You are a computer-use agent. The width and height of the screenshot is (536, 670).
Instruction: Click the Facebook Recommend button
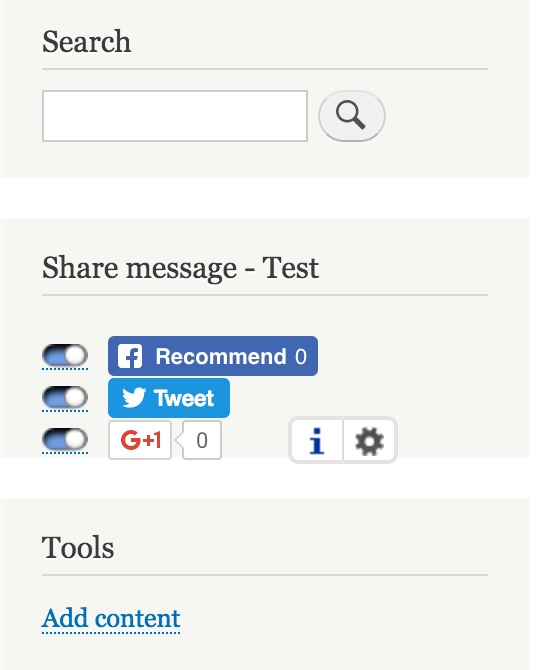[213, 356]
